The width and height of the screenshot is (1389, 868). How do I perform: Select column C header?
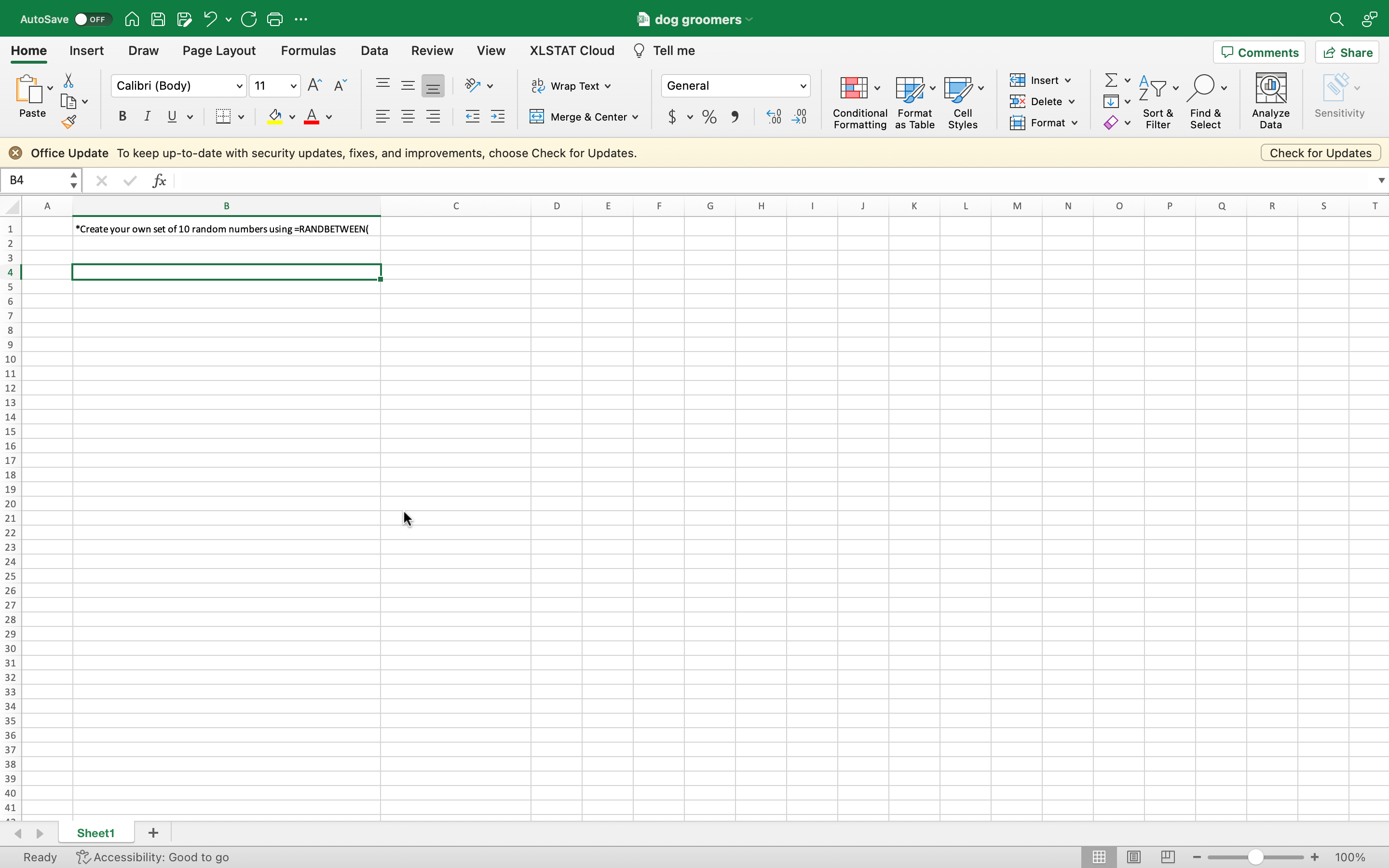456,206
